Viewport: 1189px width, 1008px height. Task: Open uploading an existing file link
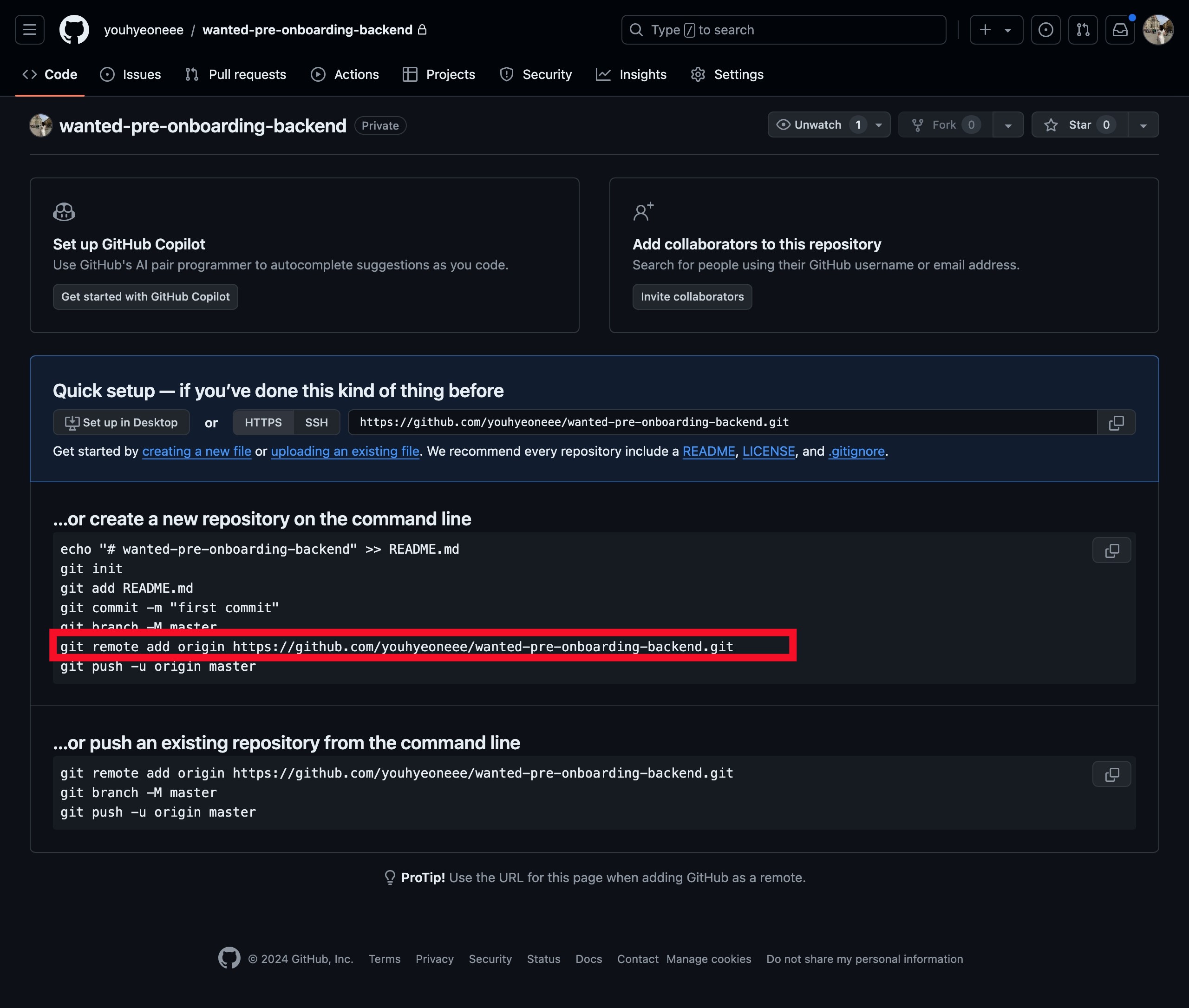(345, 452)
